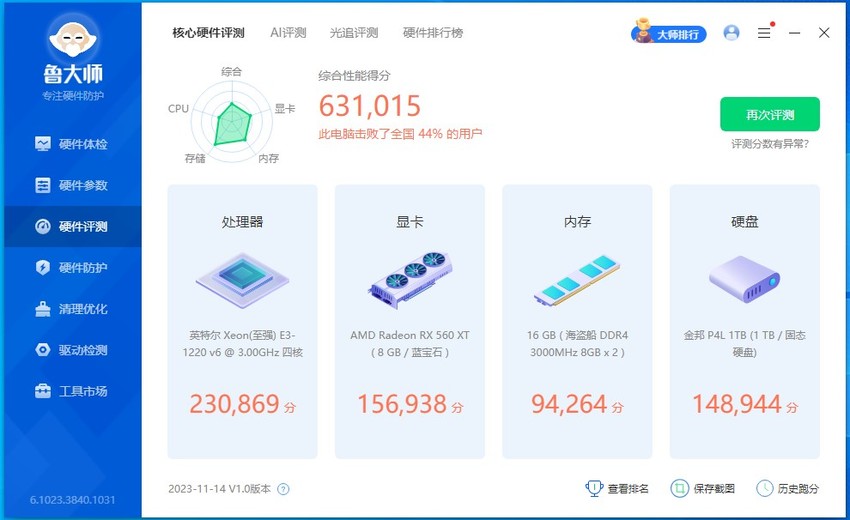Switch to the 核心硬件评测 tab
850x520 pixels.
(x=208, y=33)
